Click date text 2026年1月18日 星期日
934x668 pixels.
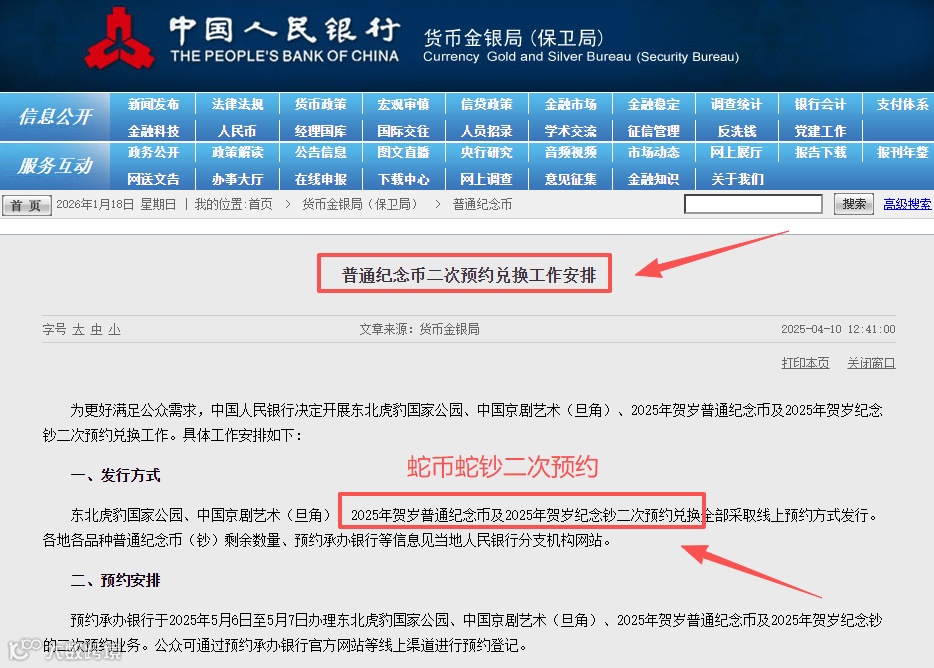(x=116, y=204)
